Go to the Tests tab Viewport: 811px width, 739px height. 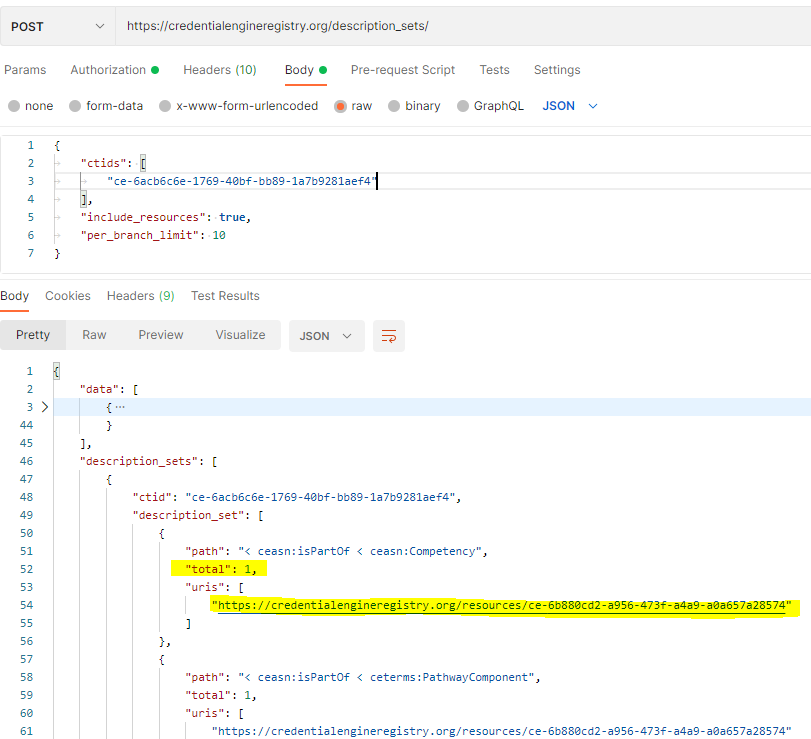tap(494, 70)
